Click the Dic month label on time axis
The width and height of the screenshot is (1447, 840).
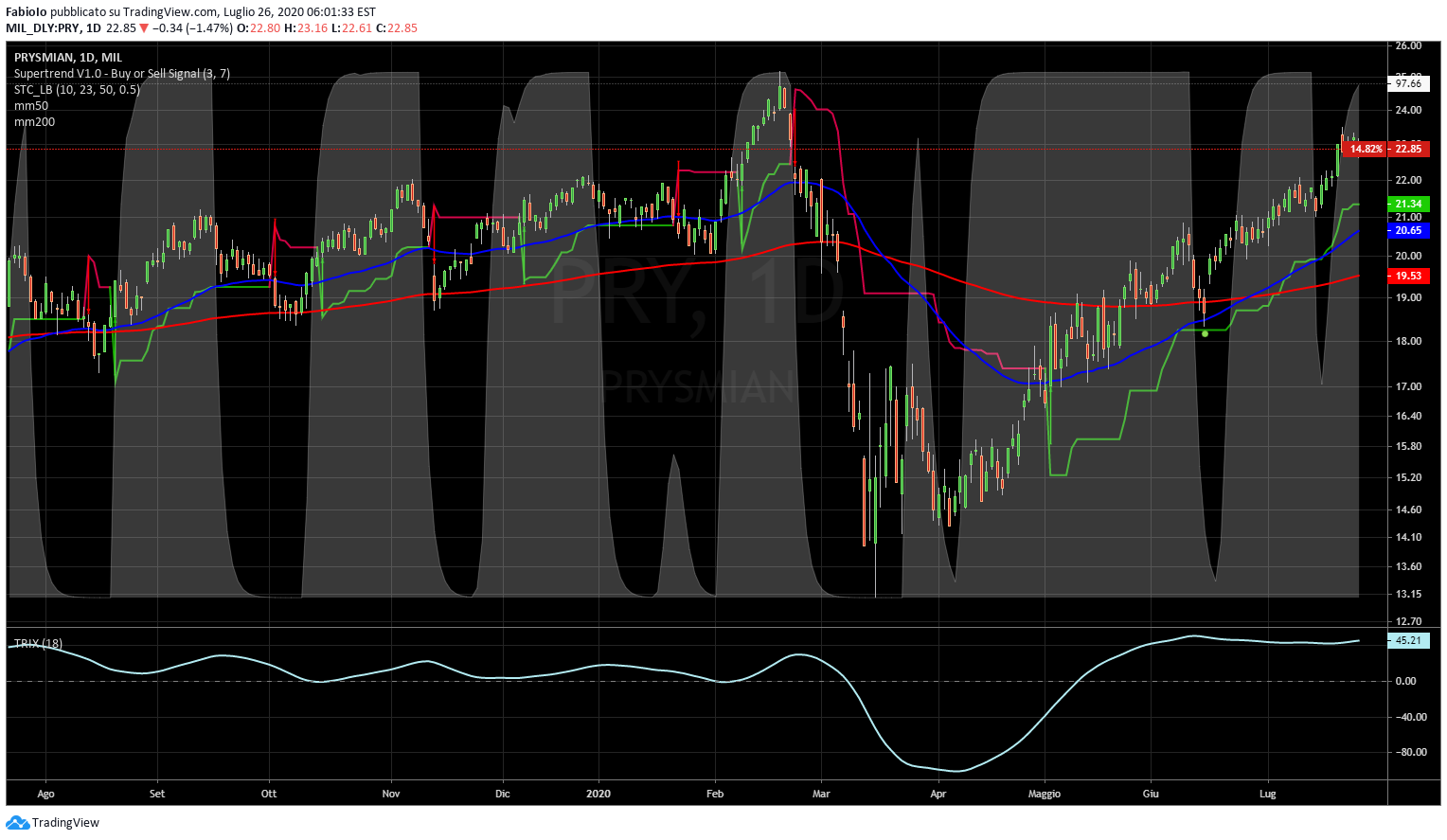tap(503, 794)
